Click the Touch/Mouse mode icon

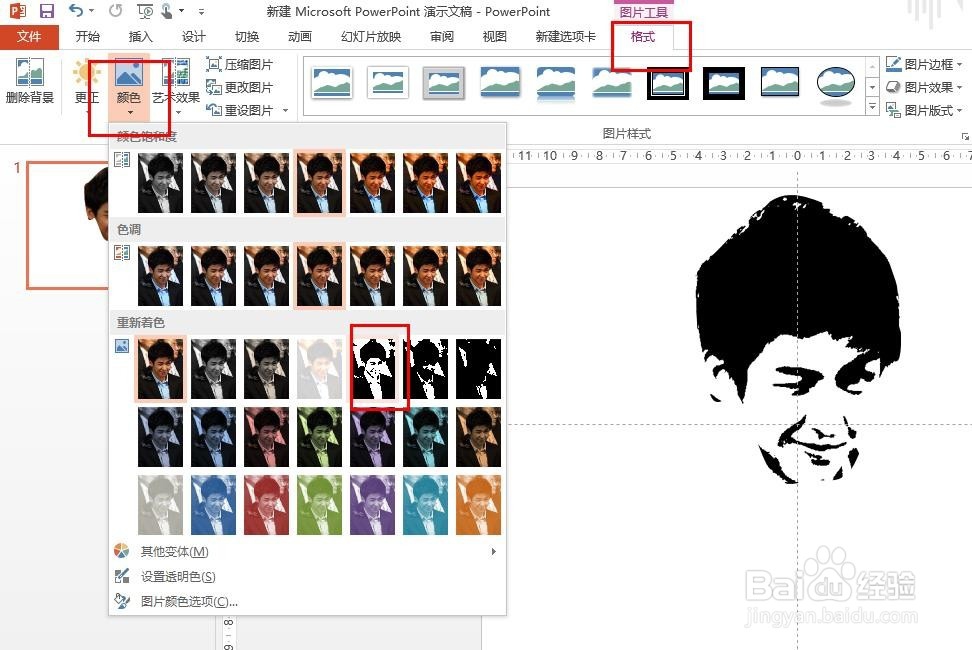pos(167,11)
